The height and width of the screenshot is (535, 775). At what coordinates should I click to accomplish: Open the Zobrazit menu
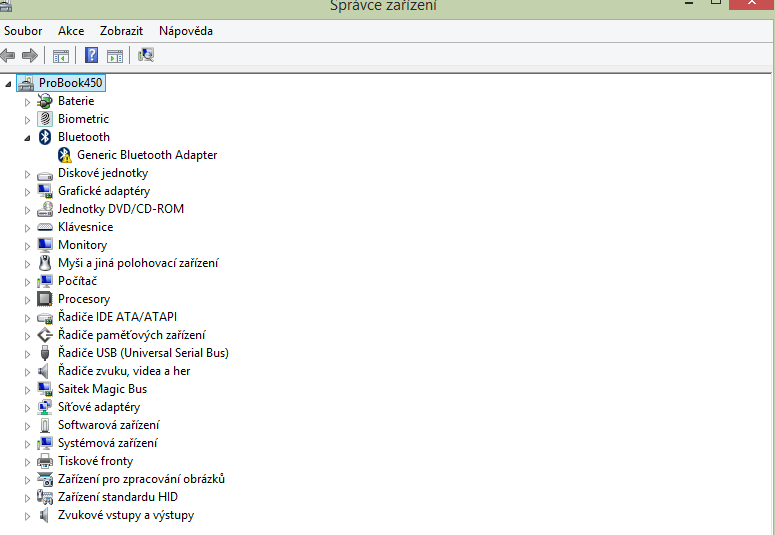[x=122, y=31]
